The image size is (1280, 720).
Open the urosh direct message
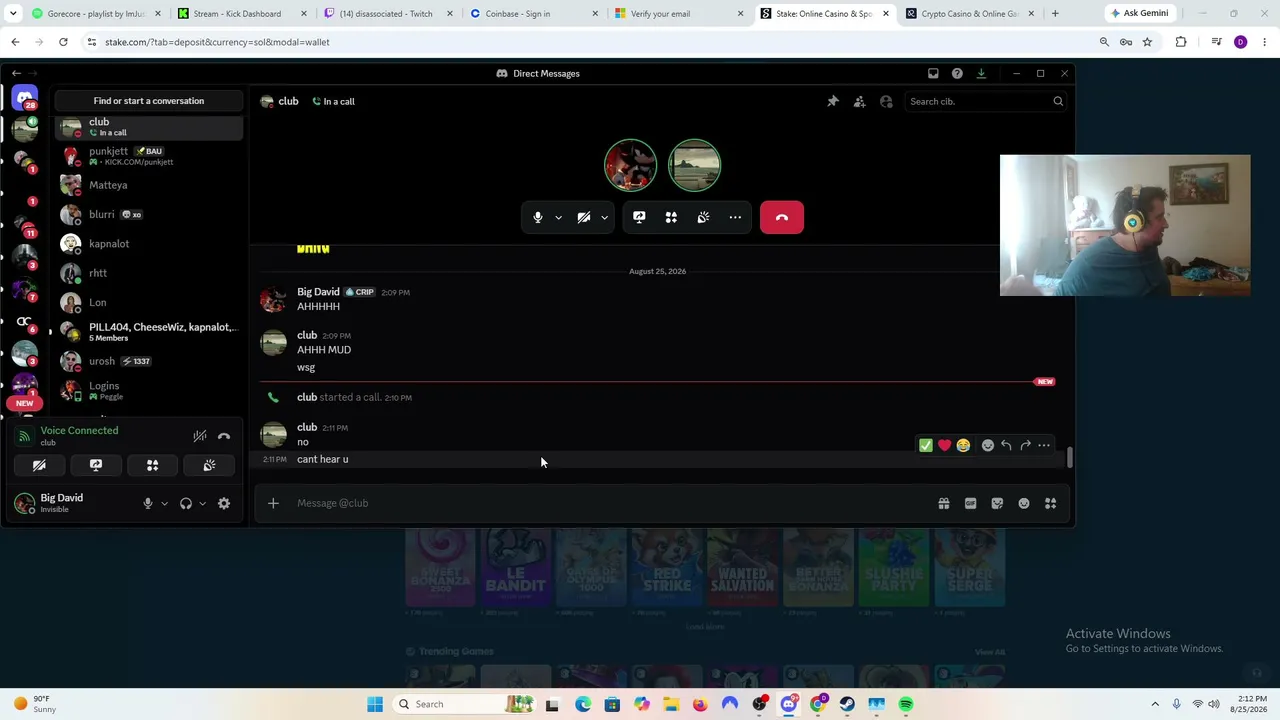point(149,361)
